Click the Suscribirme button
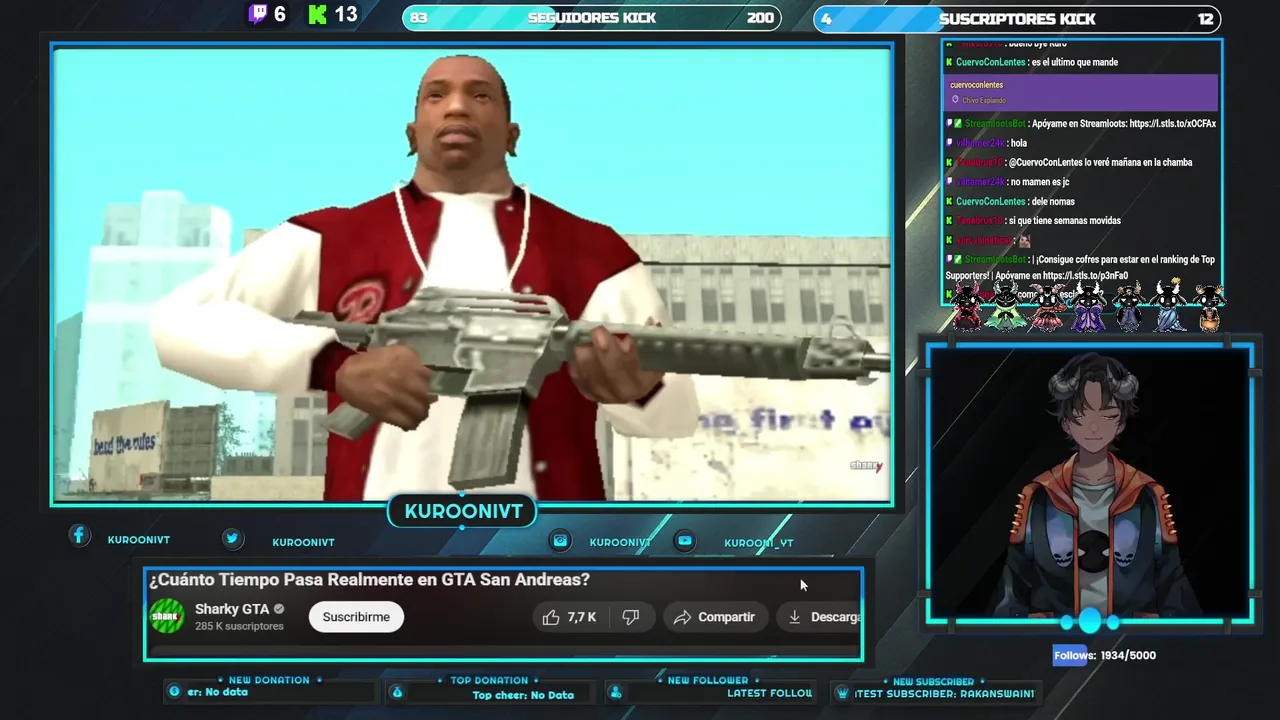This screenshot has height=720, width=1280. tap(356, 617)
